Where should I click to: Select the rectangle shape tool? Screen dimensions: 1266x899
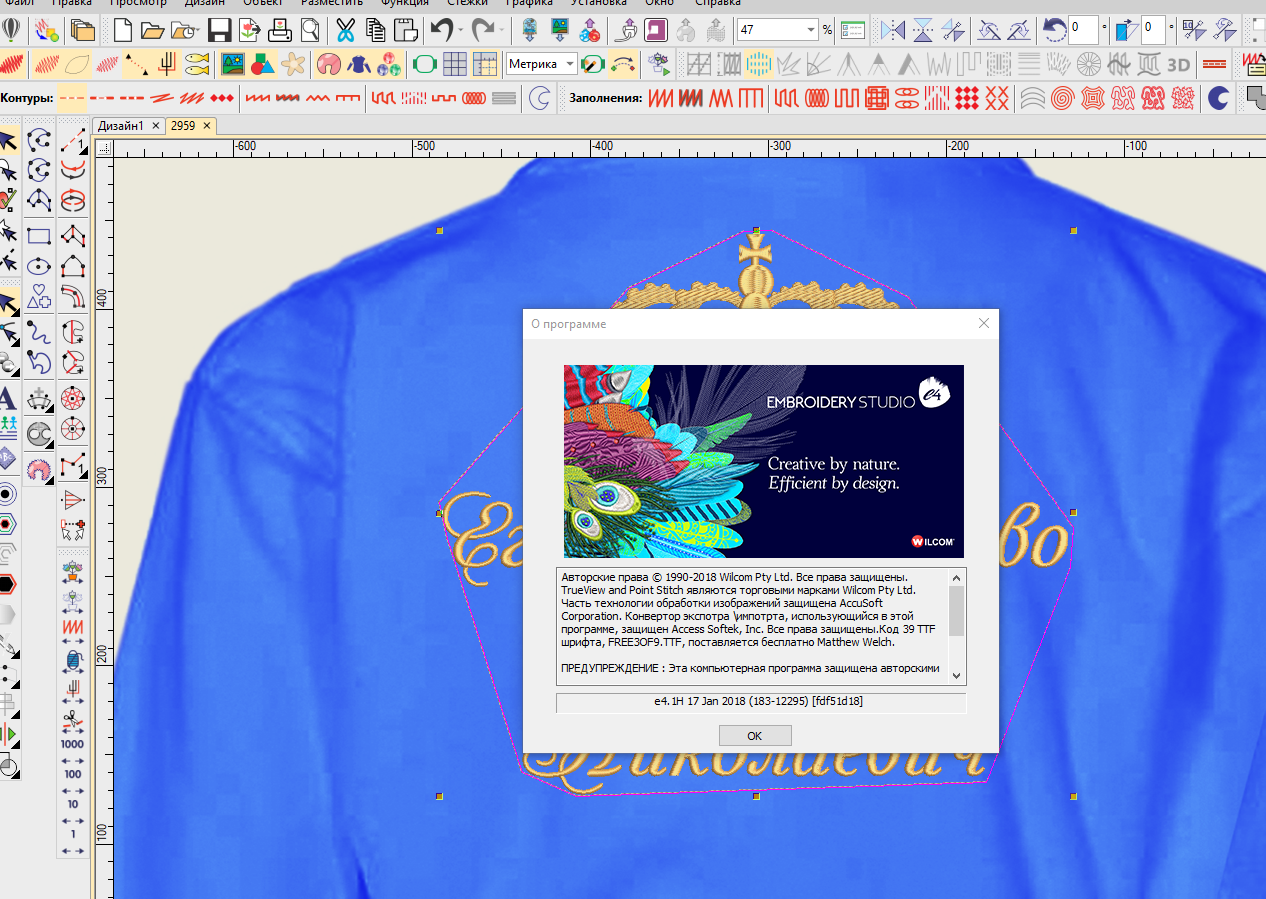coord(39,236)
